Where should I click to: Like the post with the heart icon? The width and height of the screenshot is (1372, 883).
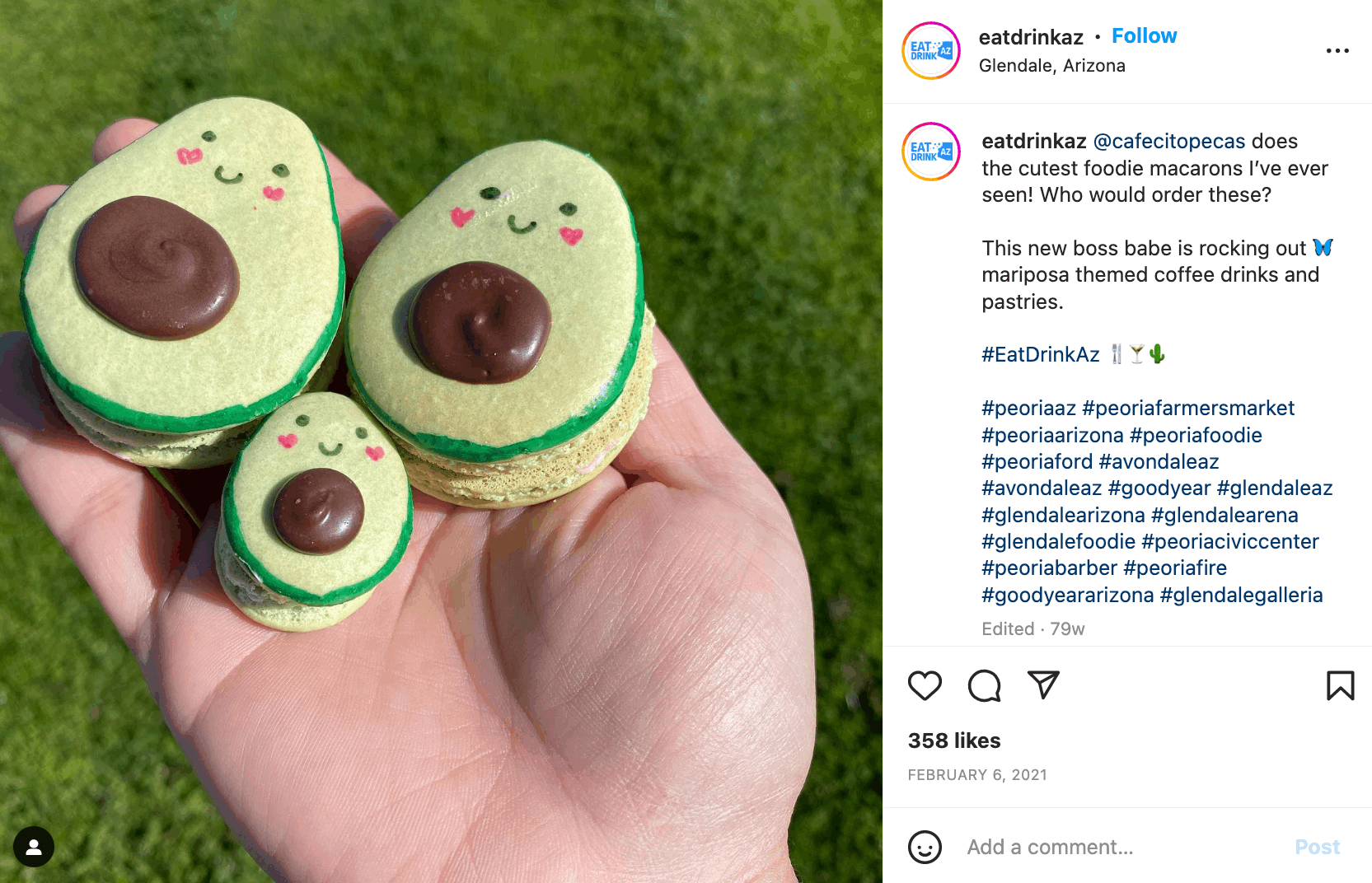(x=925, y=685)
